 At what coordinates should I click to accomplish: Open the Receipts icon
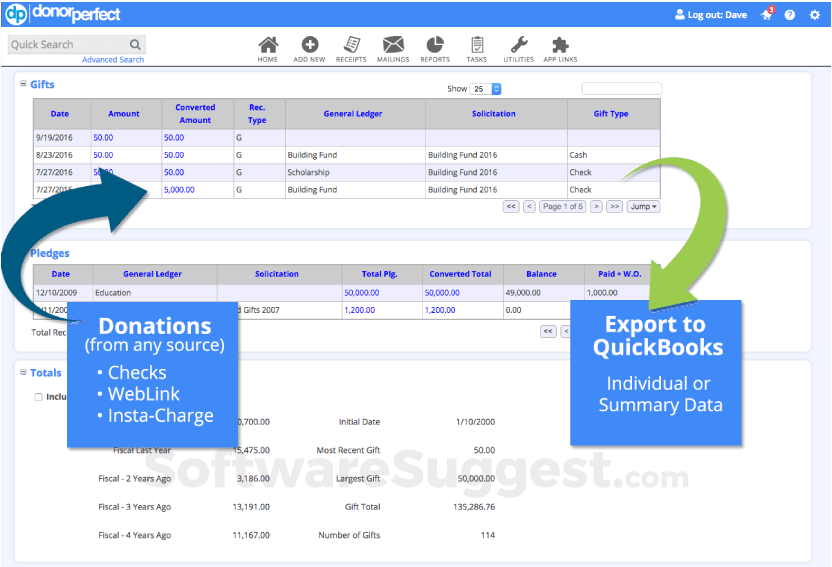pos(351,45)
